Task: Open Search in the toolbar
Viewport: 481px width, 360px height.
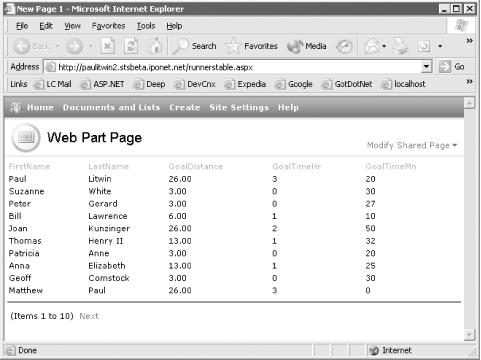Action: click(195, 46)
